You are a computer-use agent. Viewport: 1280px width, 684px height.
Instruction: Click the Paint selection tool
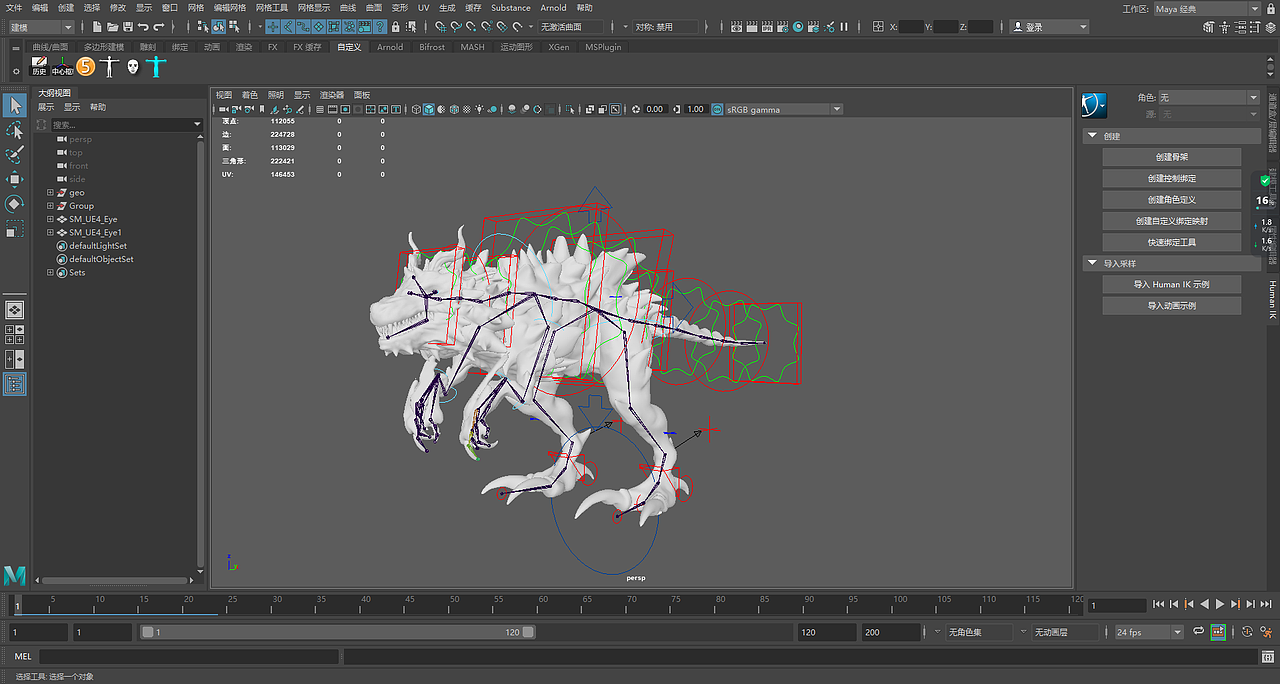click(14, 155)
